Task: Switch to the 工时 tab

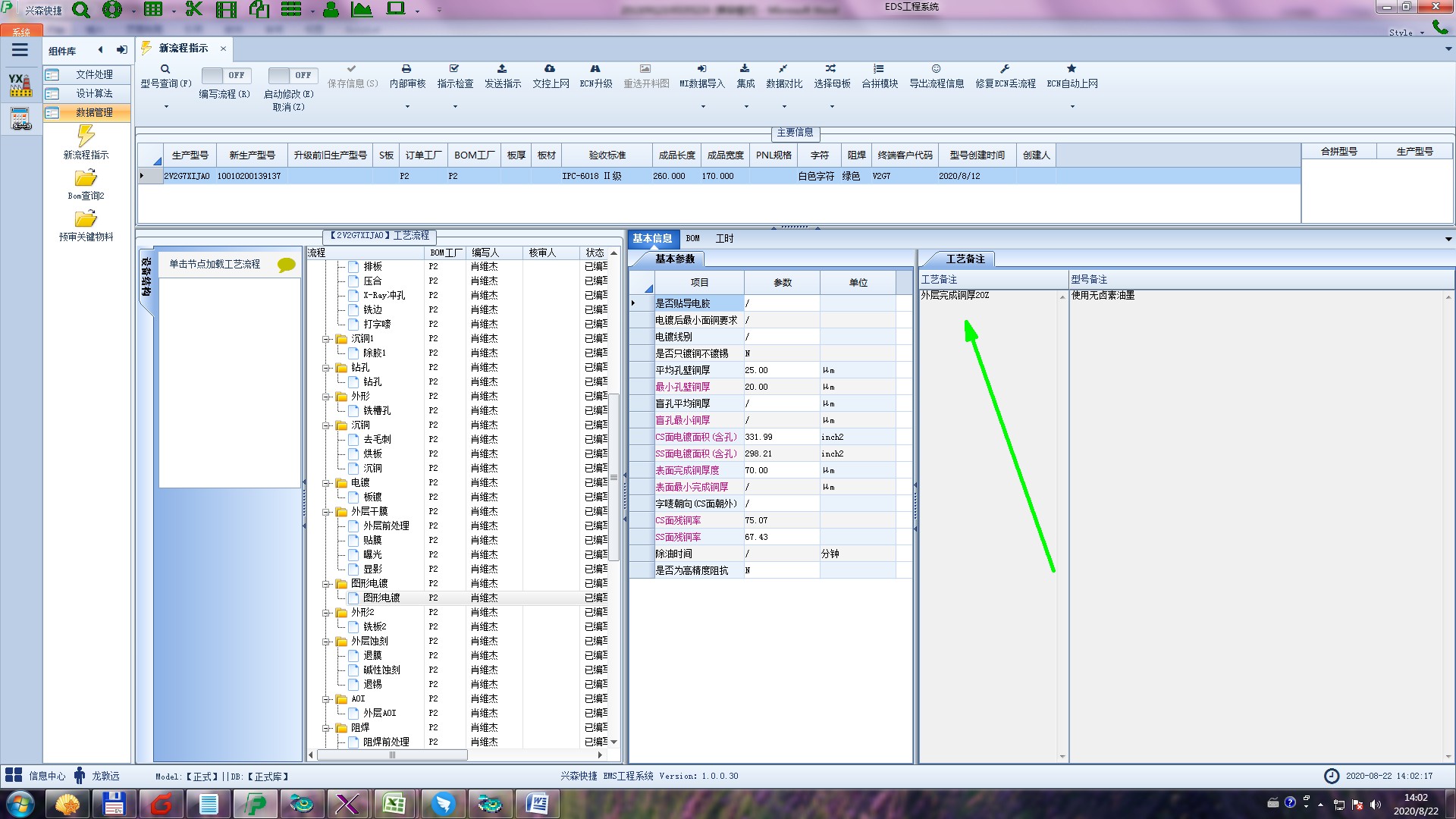Action: (724, 238)
